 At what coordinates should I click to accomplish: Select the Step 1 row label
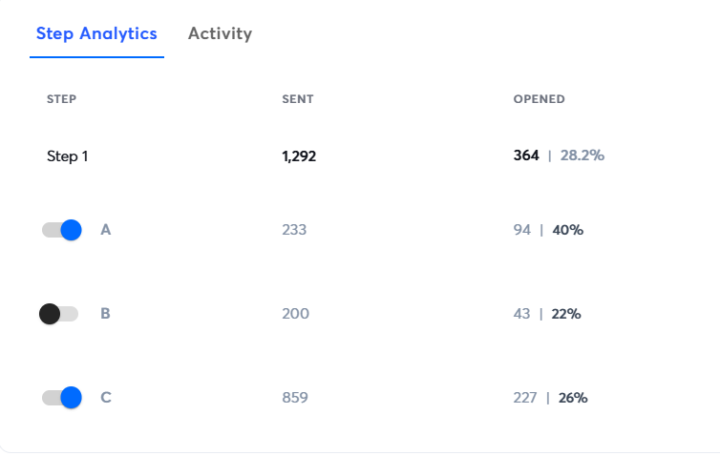(x=68, y=156)
